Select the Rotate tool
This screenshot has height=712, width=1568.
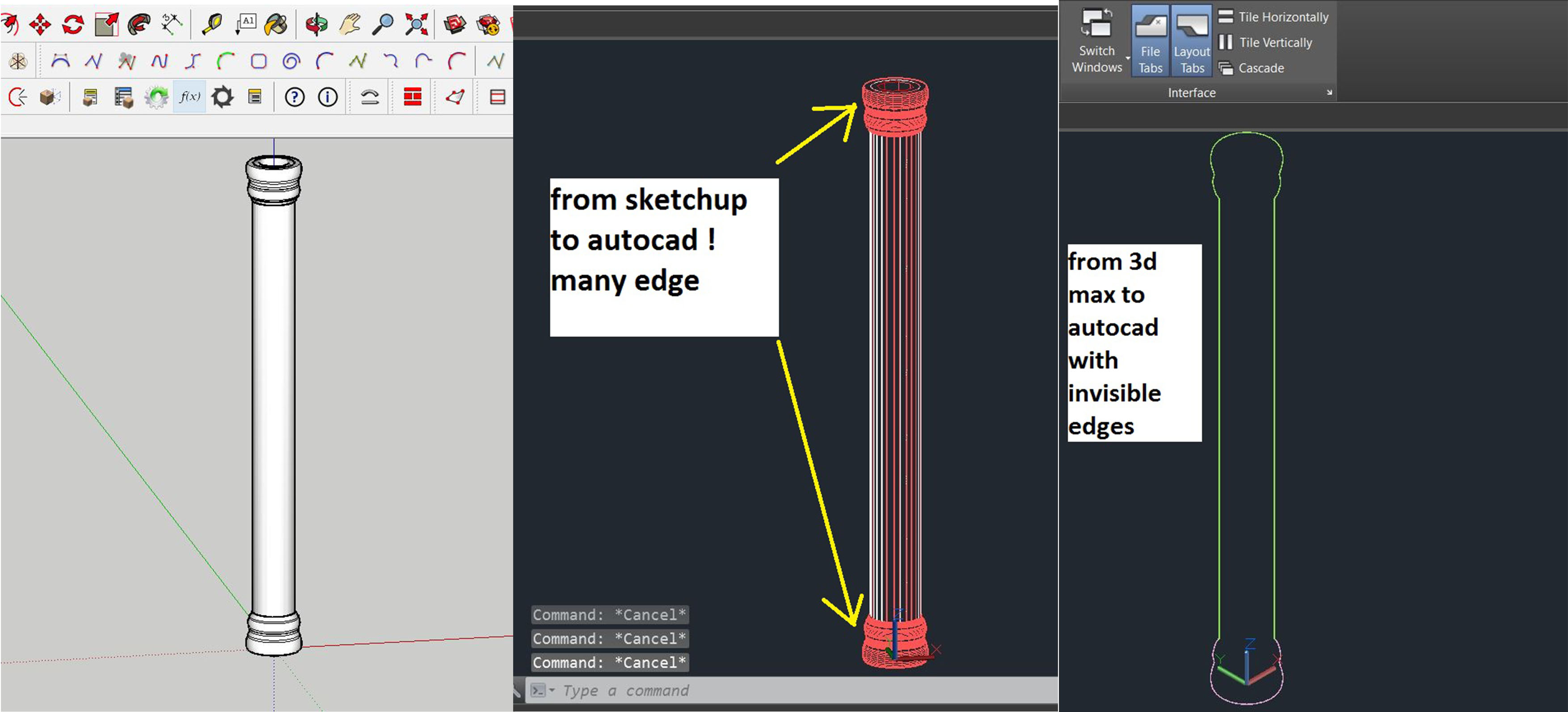tap(73, 24)
